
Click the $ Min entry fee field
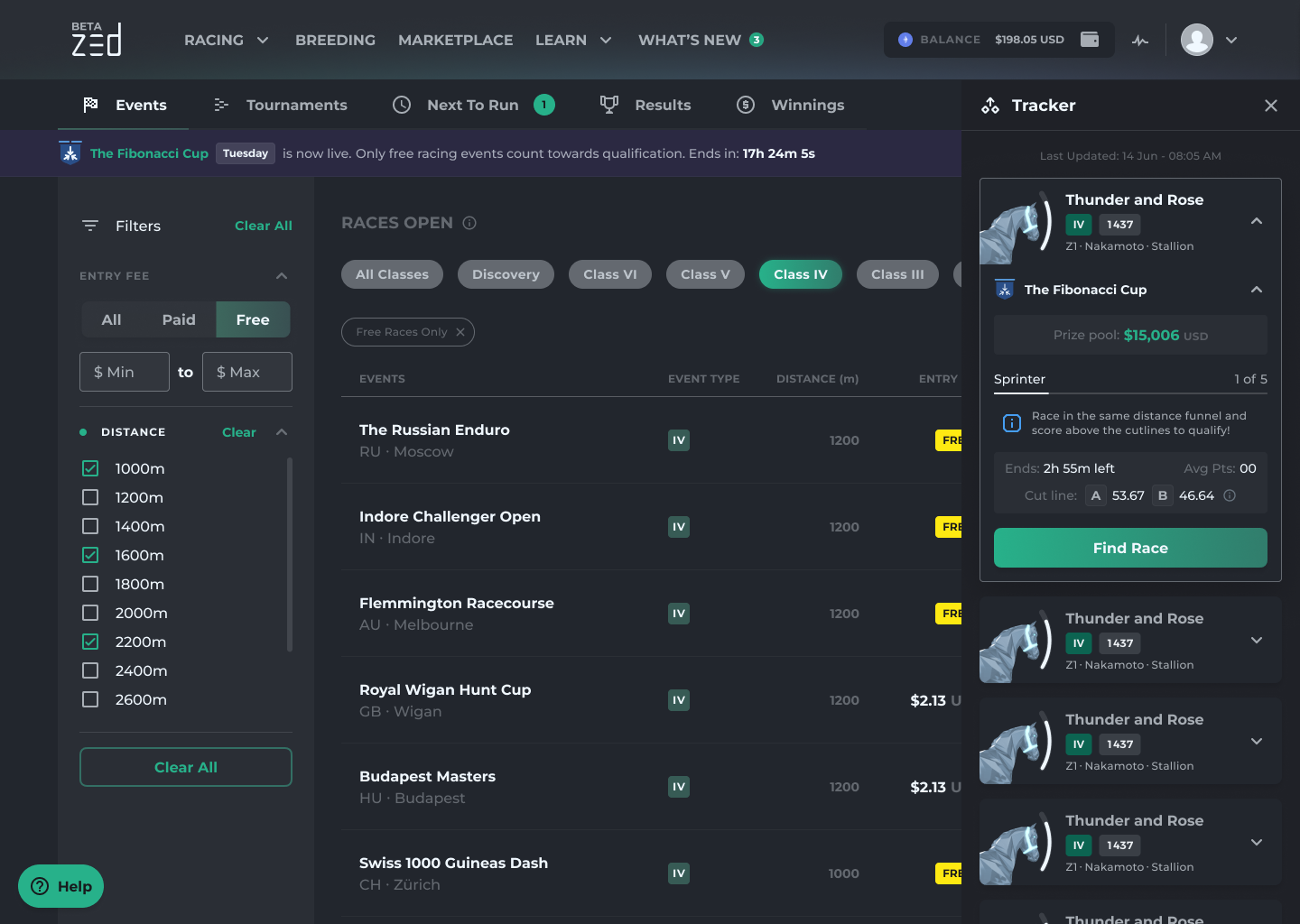[x=125, y=372]
